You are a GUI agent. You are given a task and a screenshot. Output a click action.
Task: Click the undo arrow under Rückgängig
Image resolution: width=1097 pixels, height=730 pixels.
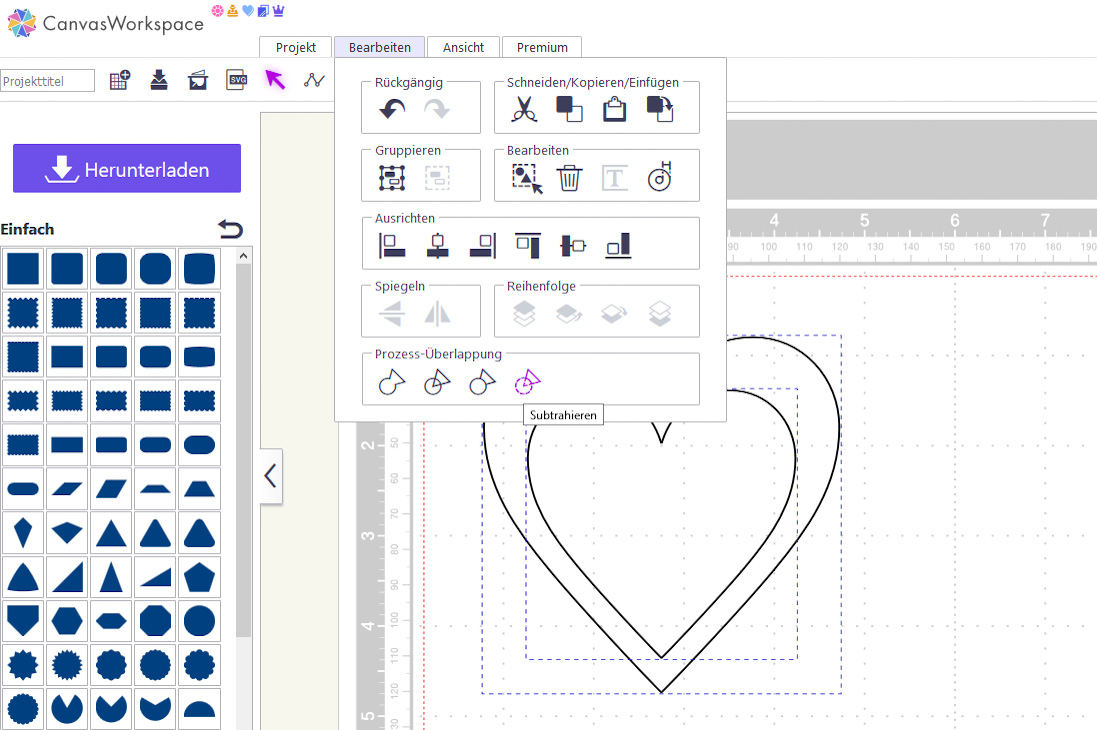392,110
